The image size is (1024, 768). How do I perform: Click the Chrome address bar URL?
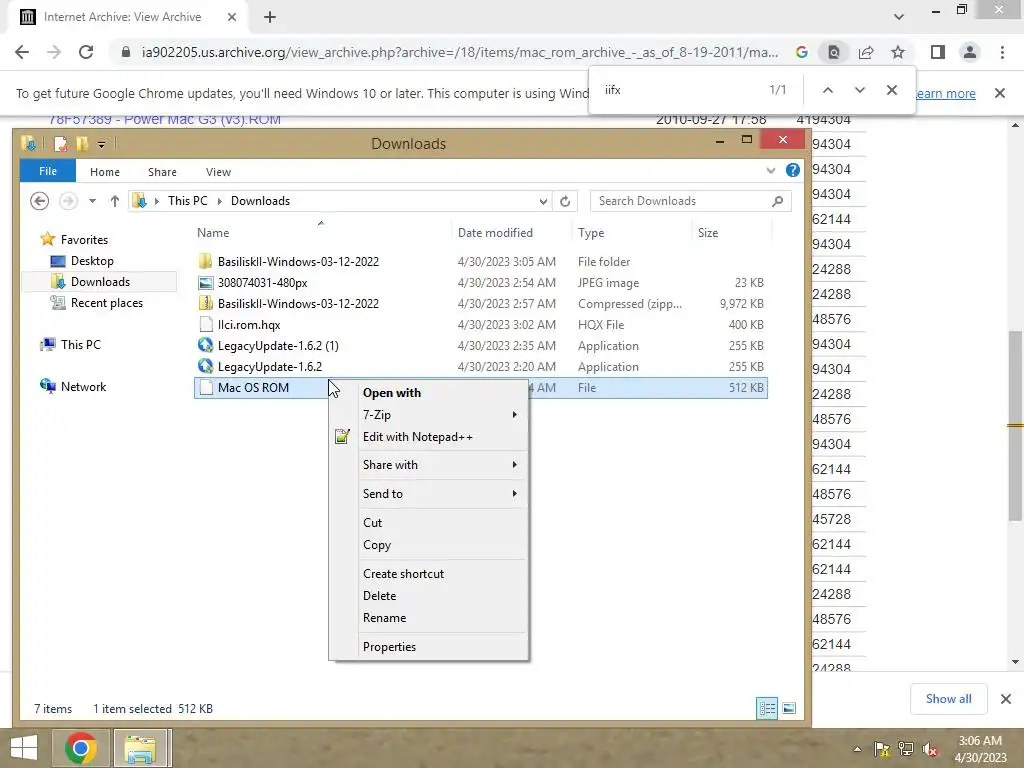click(x=460, y=52)
